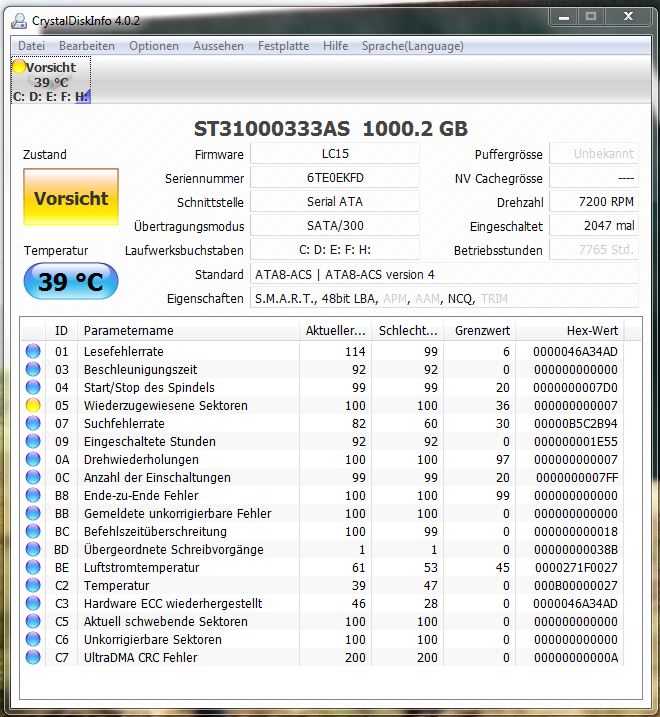Sort by the Aktueller column header

click(x=335, y=331)
